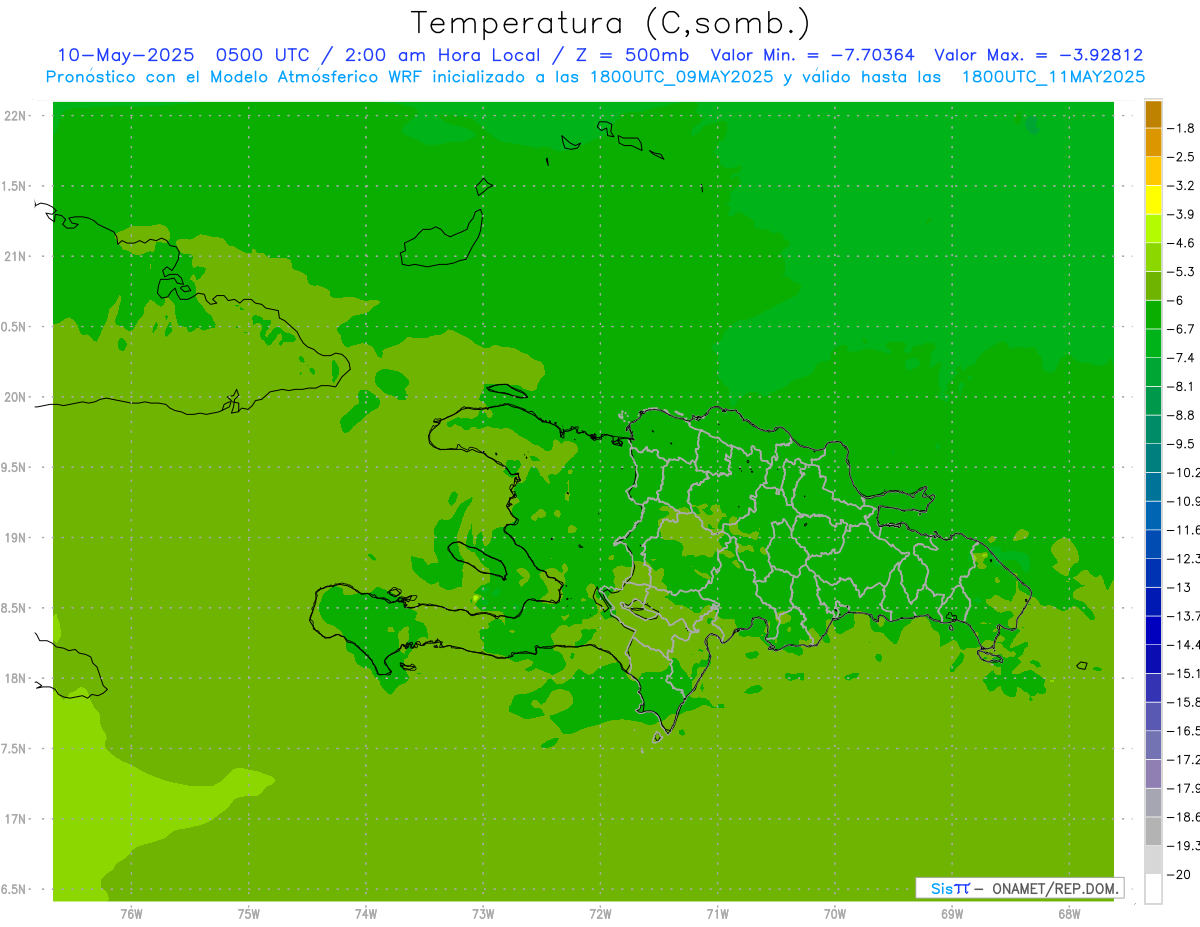Select 'Valor Min. = -7.70364' text
The image size is (1200, 927).
point(812,55)
